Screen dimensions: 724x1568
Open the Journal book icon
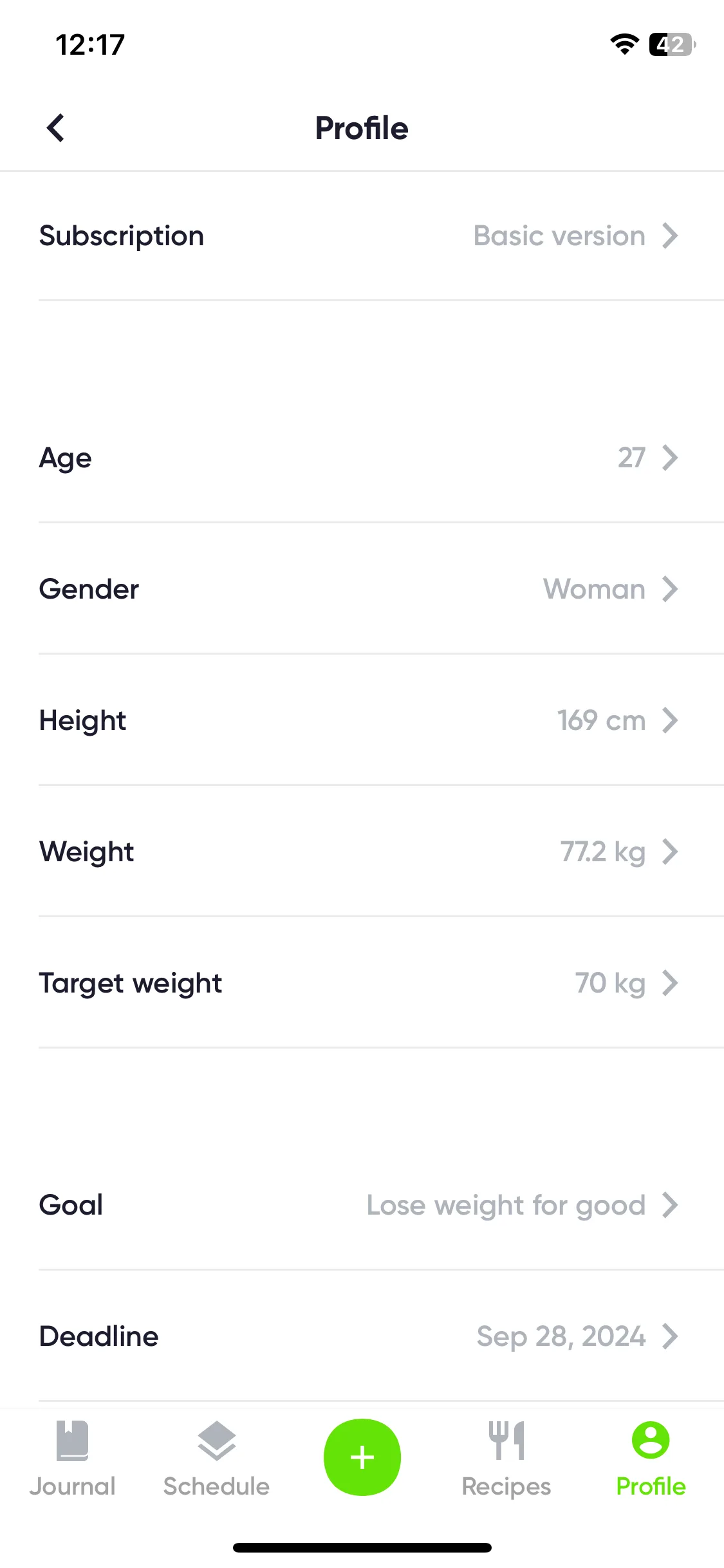pos(72,1440)
